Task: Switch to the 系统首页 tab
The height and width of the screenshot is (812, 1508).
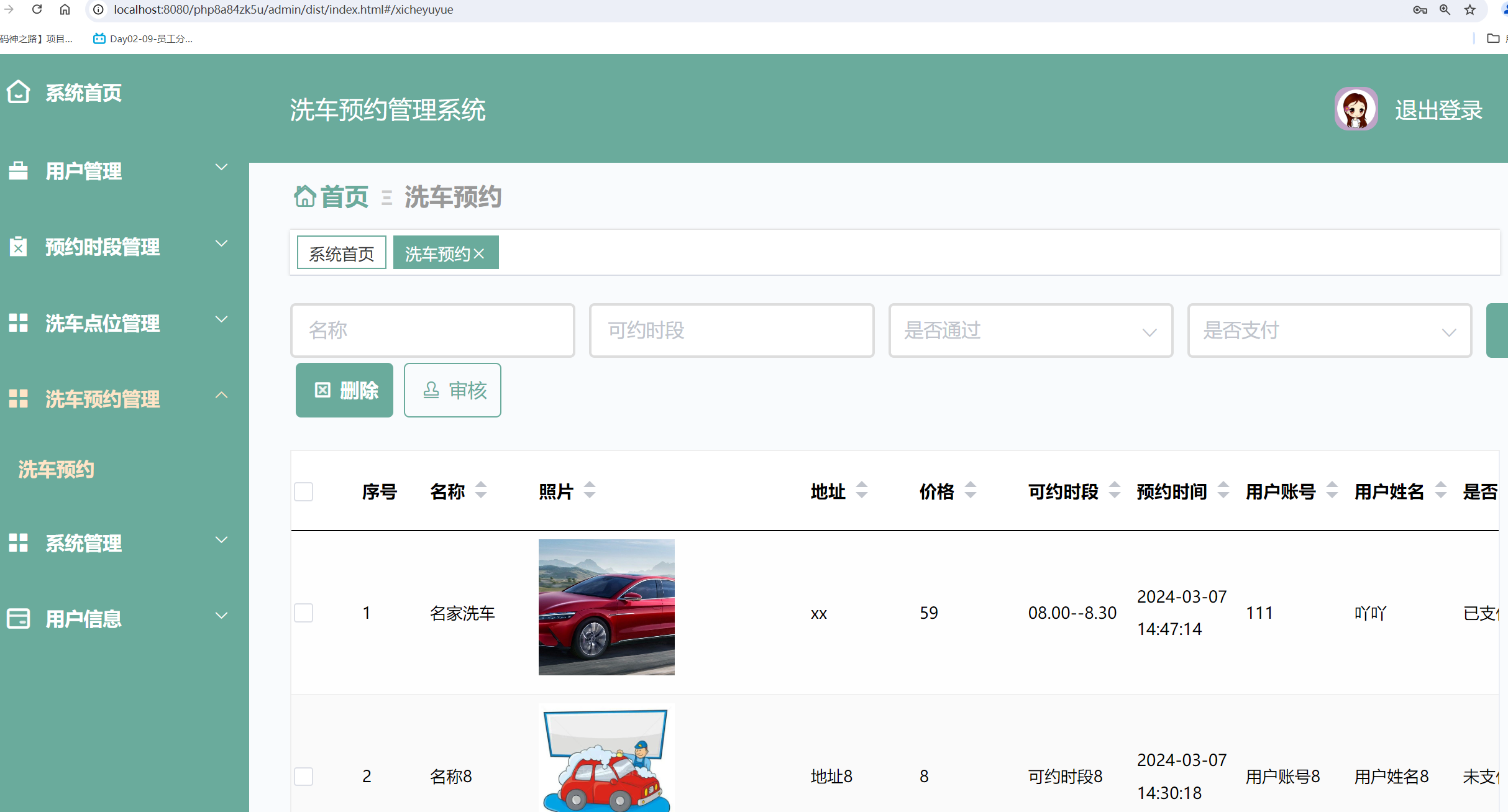Action: point(341,252)
